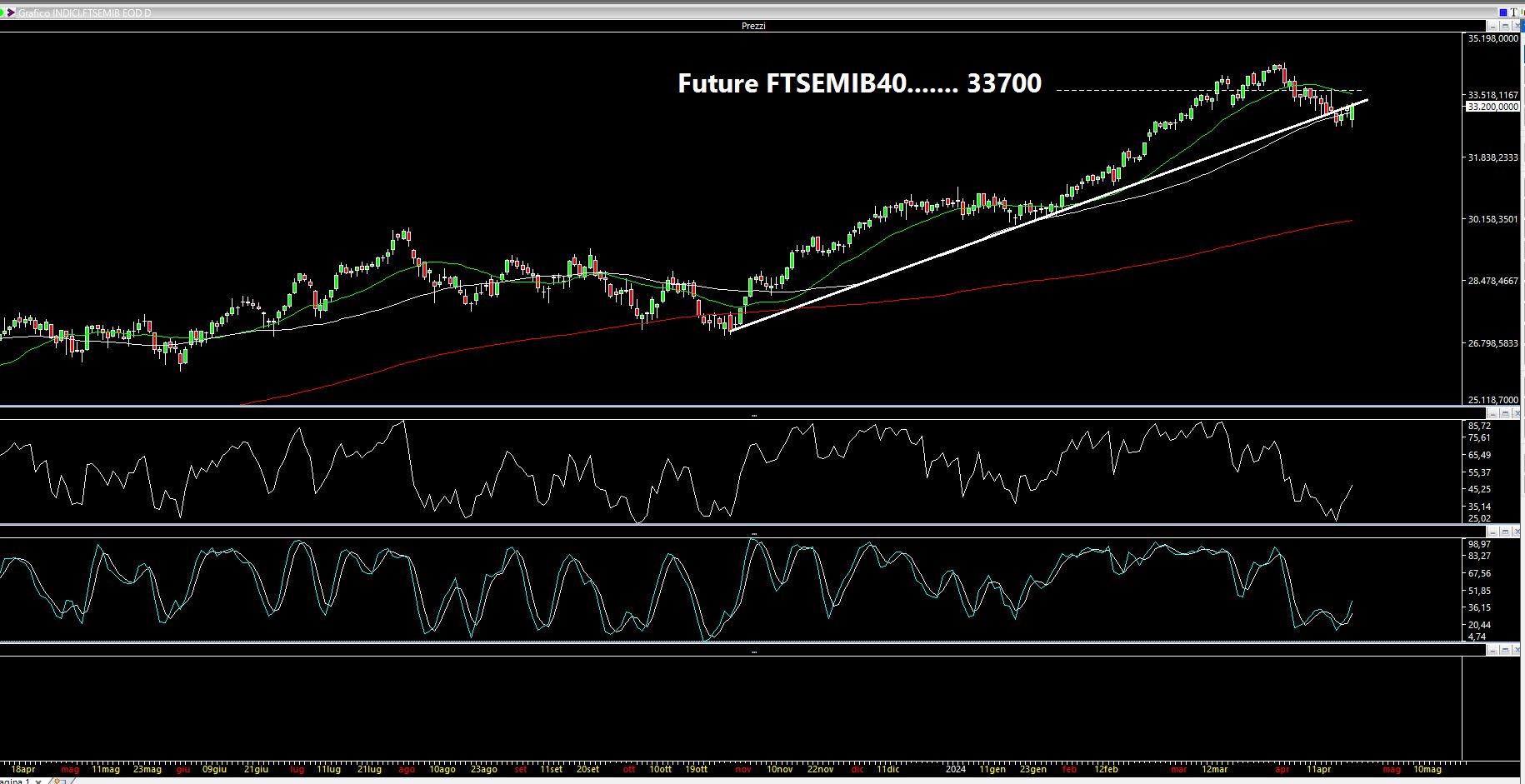Minimize the stochastic panel (98,97 scale)
1525x784 pixels.
1492,532
